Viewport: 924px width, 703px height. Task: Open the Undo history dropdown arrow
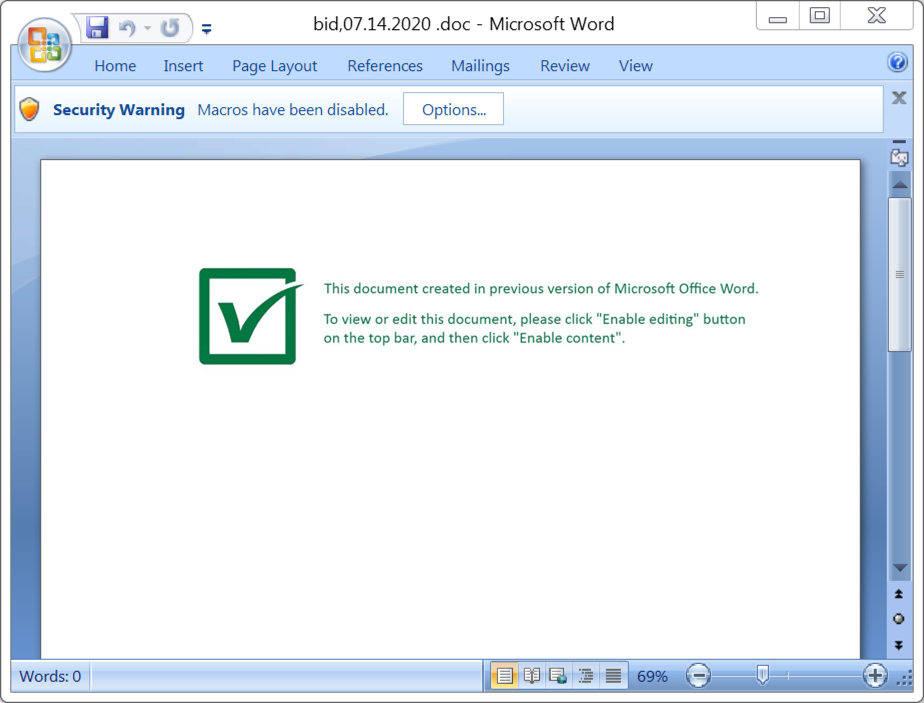coord(147,28)
